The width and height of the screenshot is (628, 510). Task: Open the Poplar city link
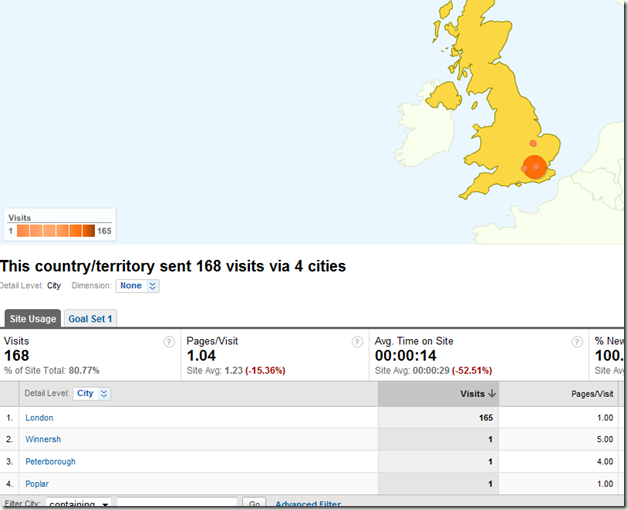point(37,484)
